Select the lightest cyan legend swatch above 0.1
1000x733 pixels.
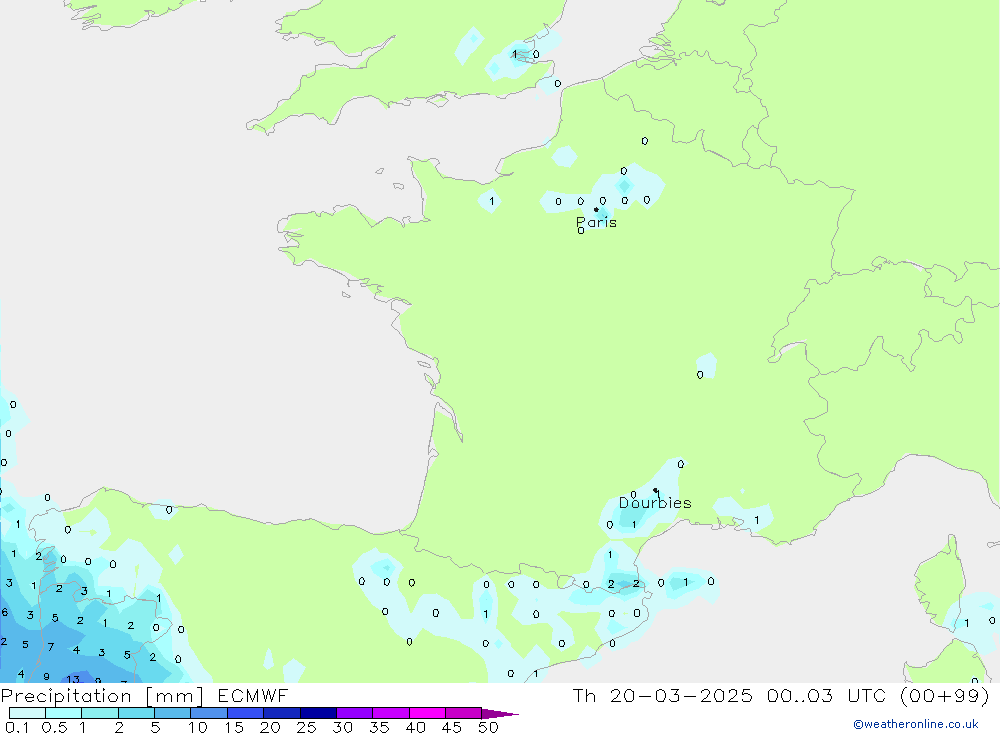point(27,713)
